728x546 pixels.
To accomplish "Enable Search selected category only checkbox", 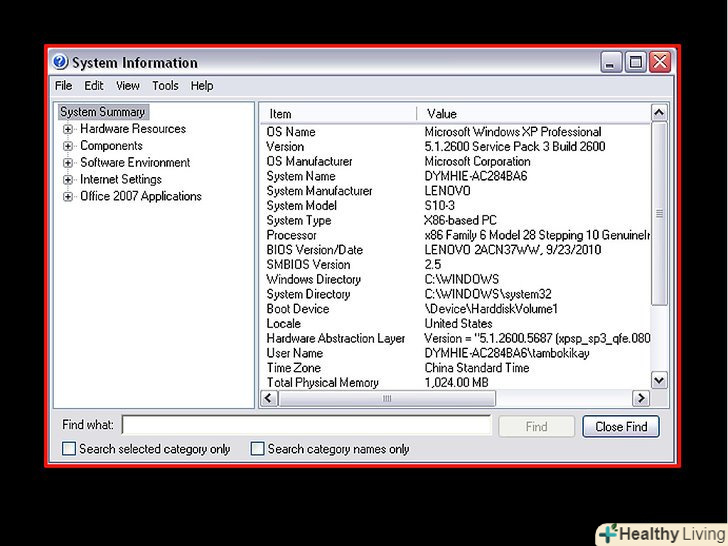I will click(69, 449).
